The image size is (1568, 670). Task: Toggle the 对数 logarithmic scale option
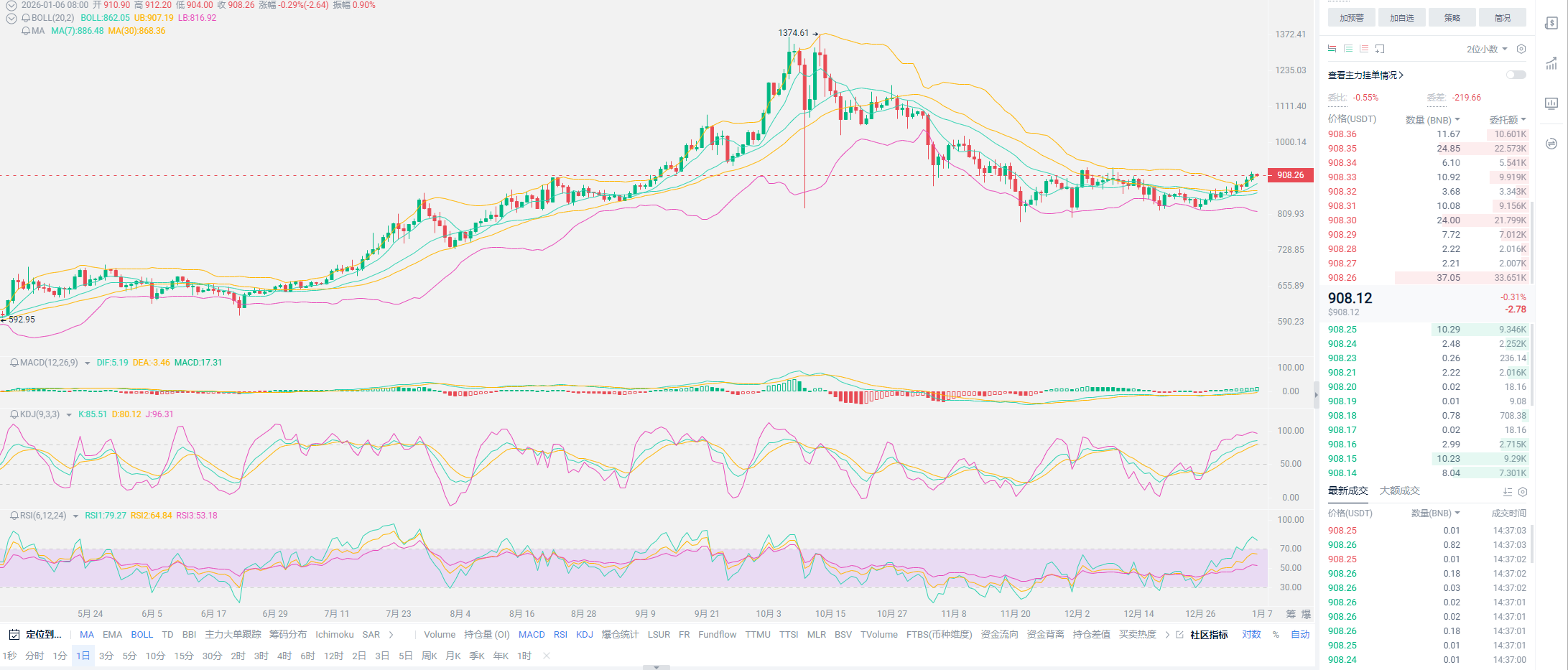click(x=1251, y=635)
